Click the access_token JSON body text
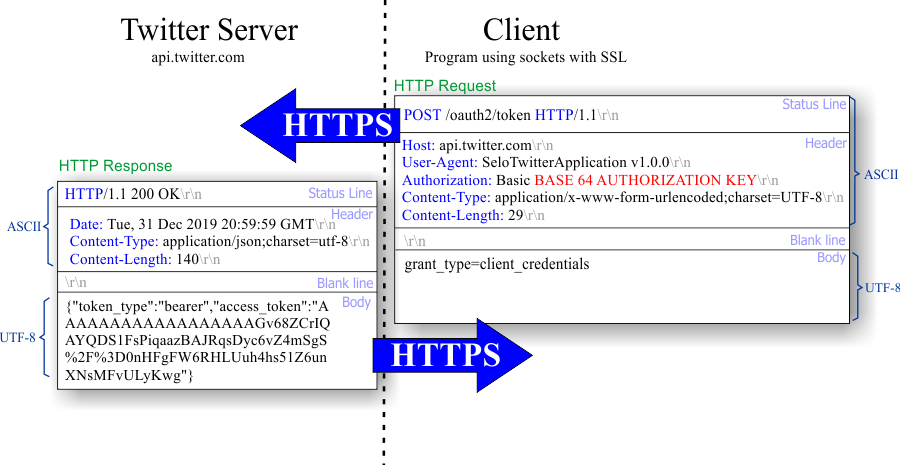 click(x=197, y=340)
